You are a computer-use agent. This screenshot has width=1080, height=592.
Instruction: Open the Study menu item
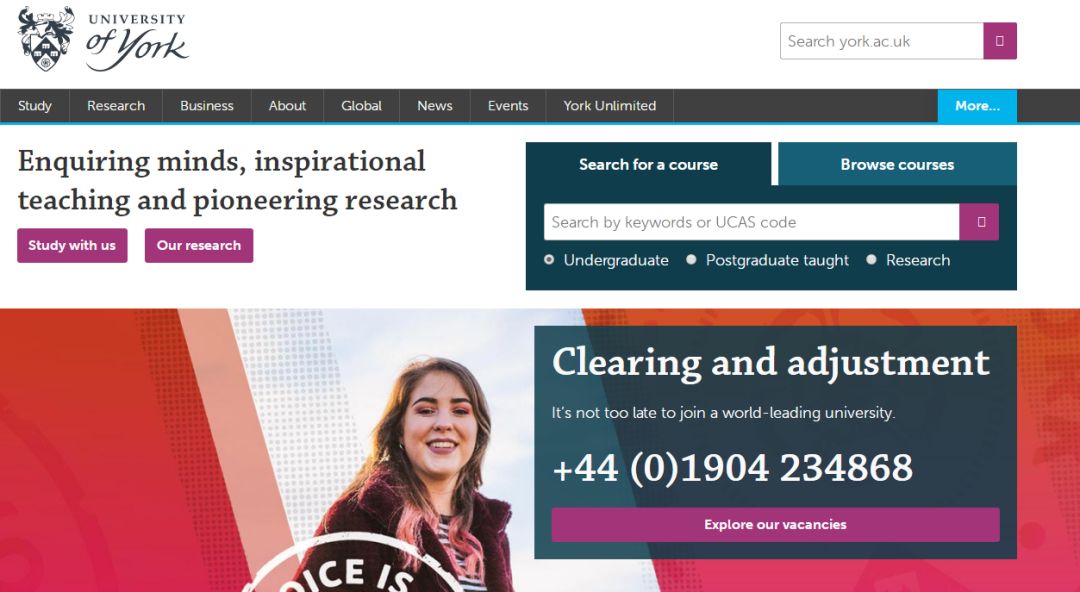point(34,106)
